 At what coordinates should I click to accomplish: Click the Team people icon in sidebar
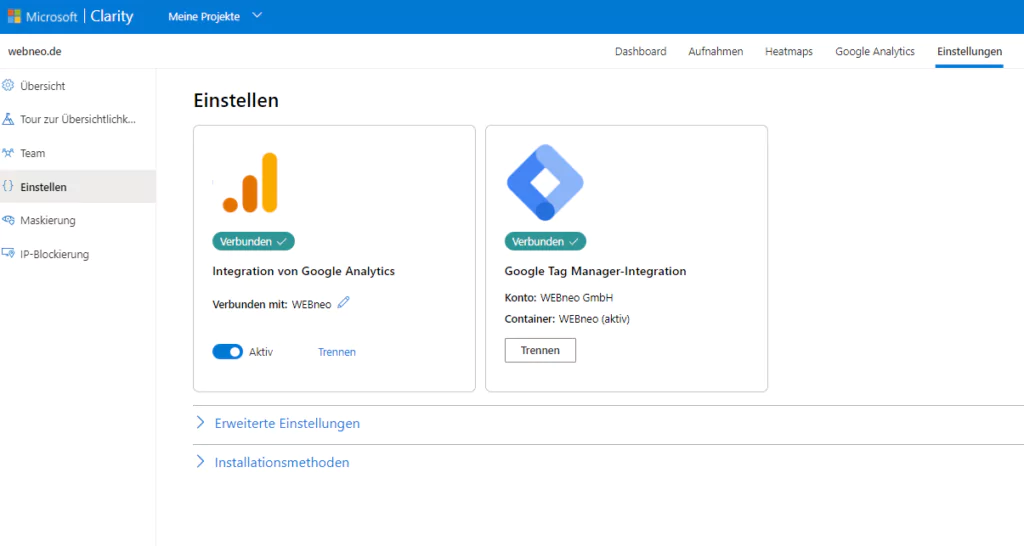click(x=8, y=153)
